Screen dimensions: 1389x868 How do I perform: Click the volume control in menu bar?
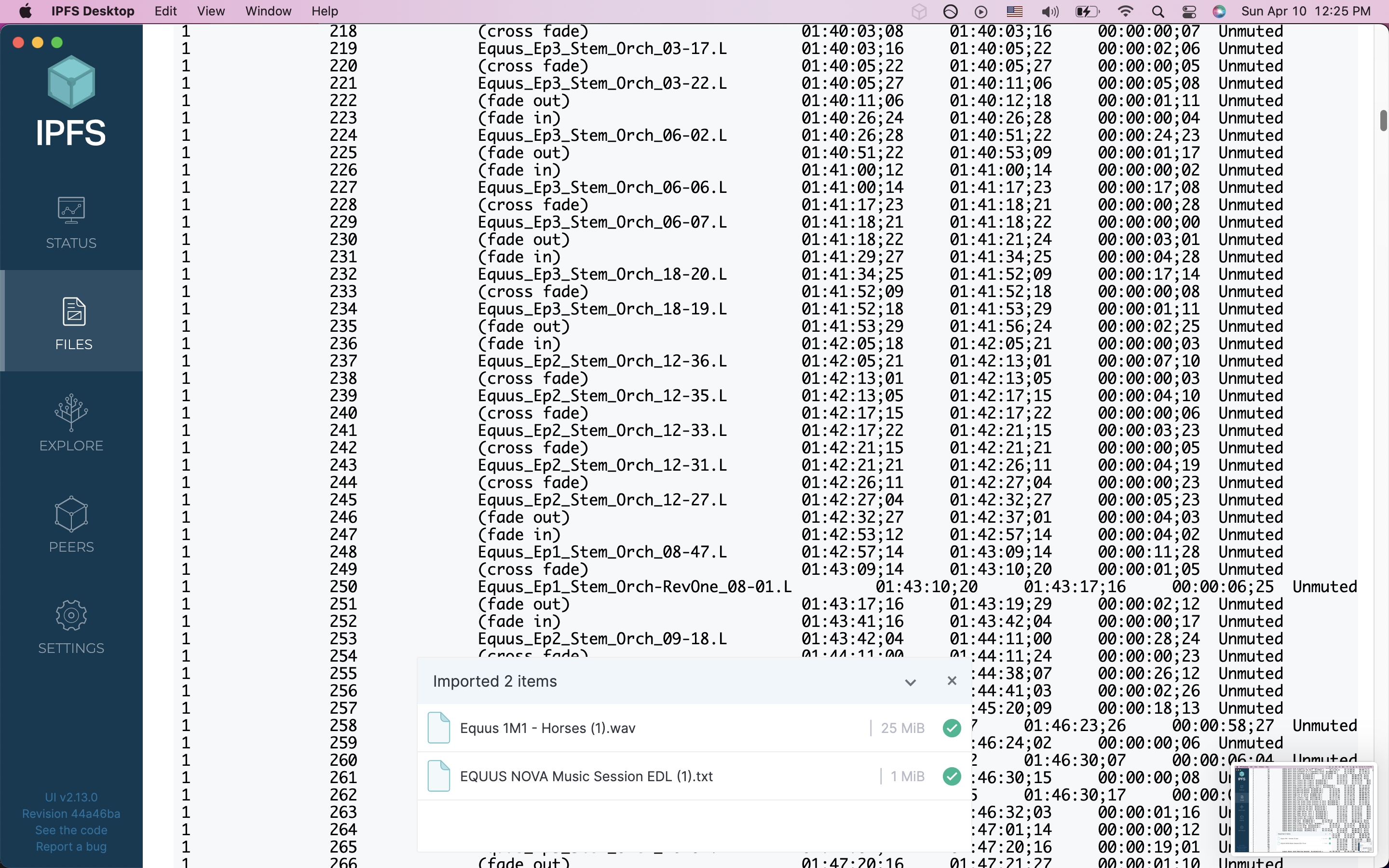(1049, 12)
